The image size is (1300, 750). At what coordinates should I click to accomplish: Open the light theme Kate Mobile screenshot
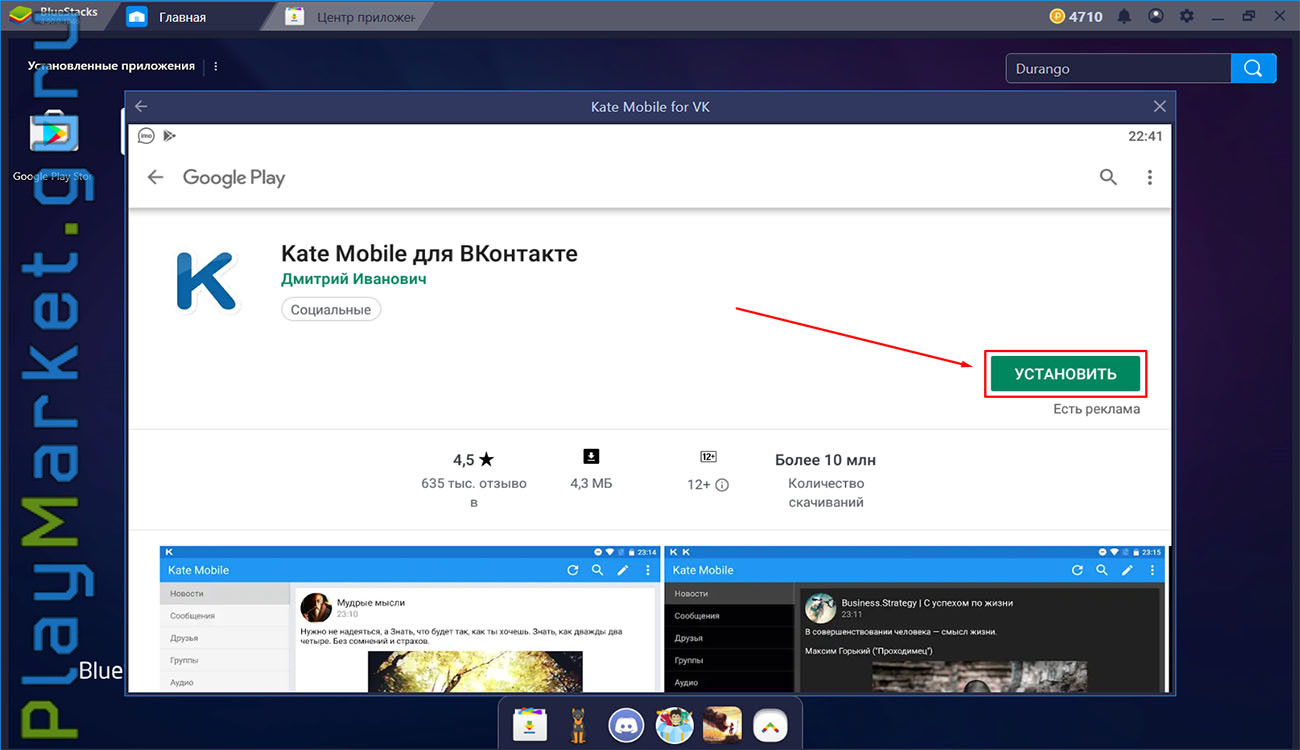pyautogui.click(x=410, y=619)
